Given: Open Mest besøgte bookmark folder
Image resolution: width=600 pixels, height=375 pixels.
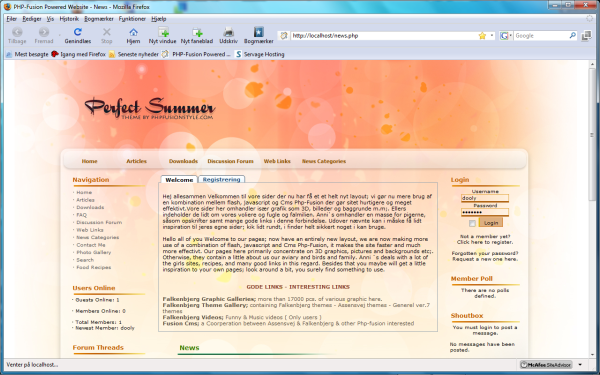Looking at the screenshot, I should [x=27, y=54].
